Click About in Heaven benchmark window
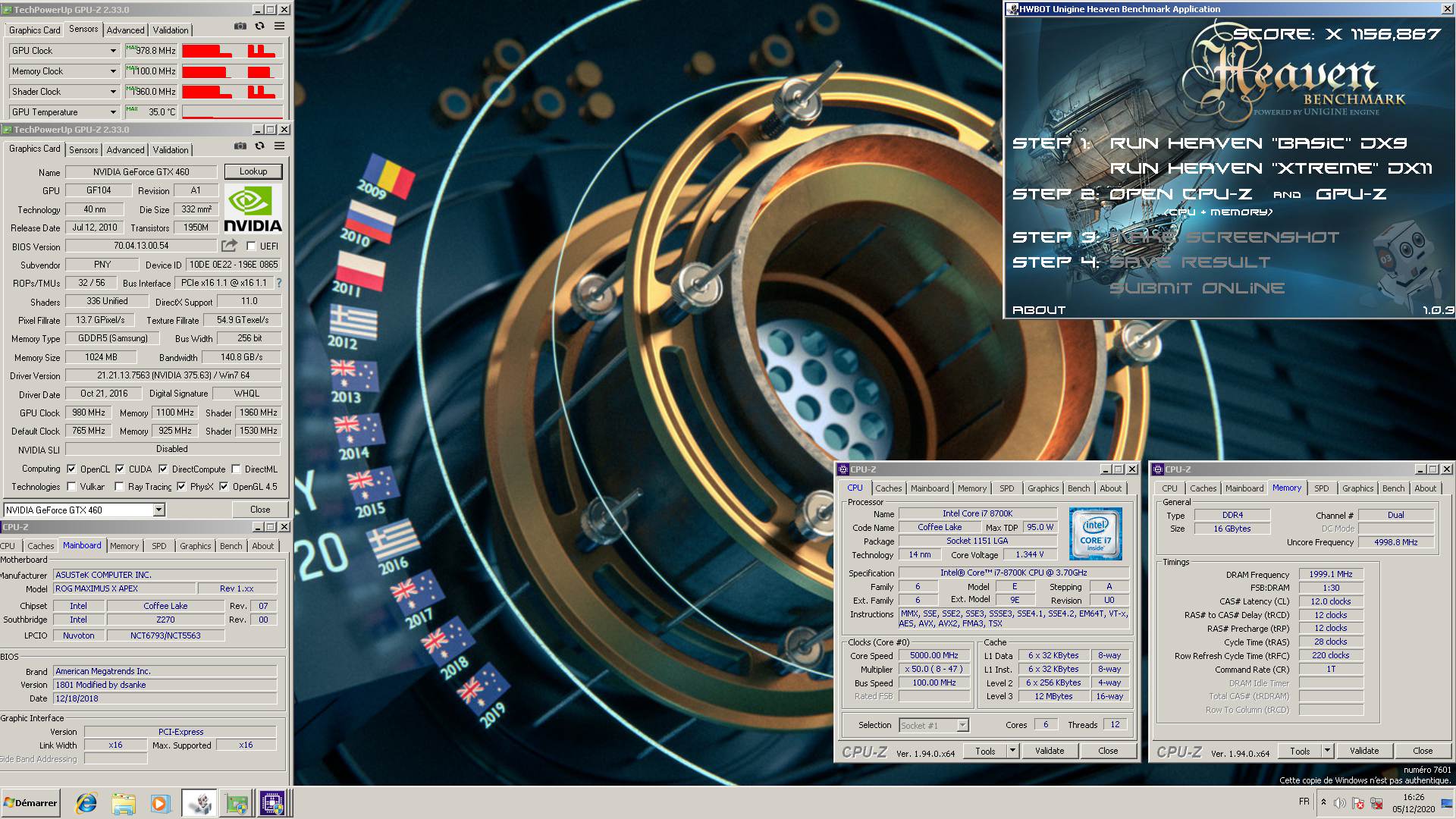Viewport: 1456px width, 819px height. pyautogui.click(x=1039, y=310)
